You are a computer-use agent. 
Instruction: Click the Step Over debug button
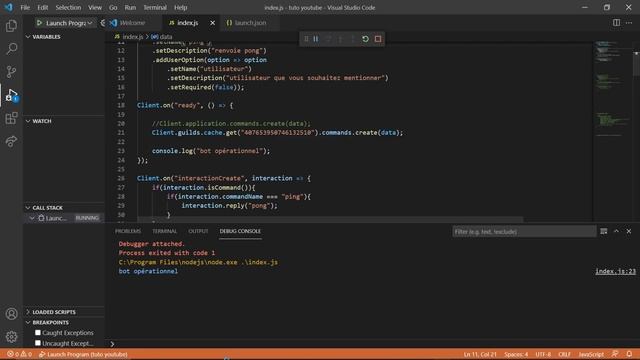point(328,39)
